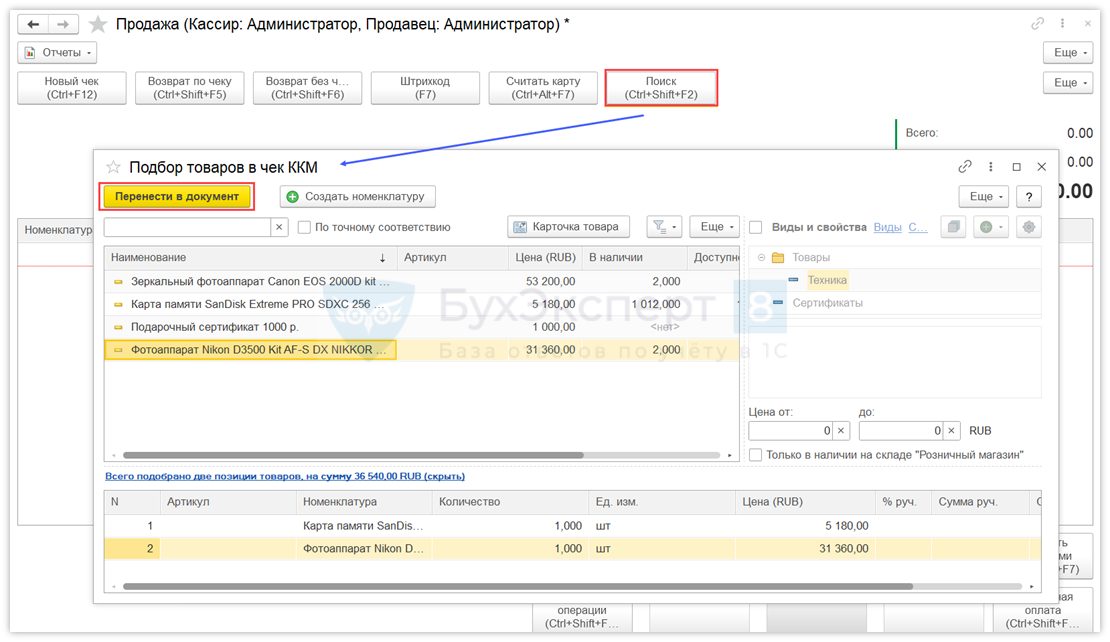Check Только в наличии на складе option
Image resolution: width=1110 pixels, height=642 pixels.
click(x=756, y=455)
